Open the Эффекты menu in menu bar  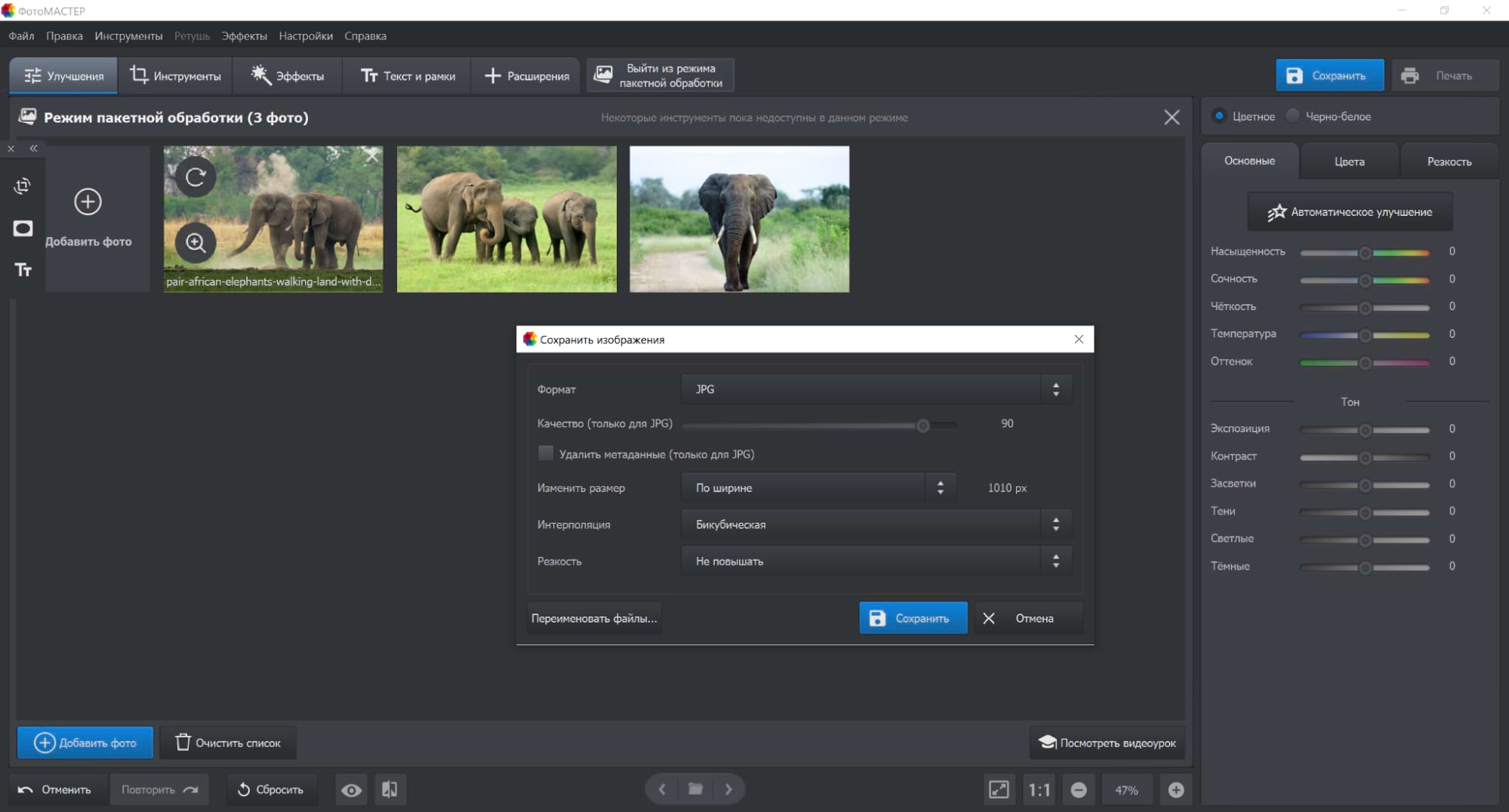244,36
